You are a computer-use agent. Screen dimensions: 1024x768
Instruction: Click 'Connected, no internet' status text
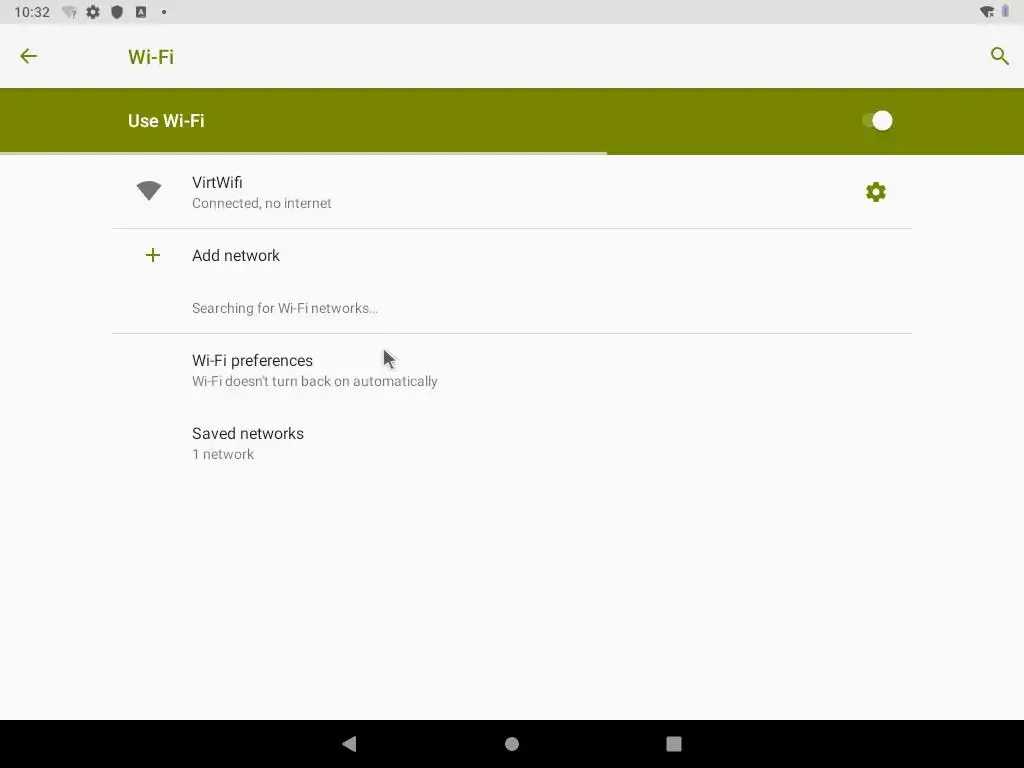pyautogui.click(x=261, y=203)
